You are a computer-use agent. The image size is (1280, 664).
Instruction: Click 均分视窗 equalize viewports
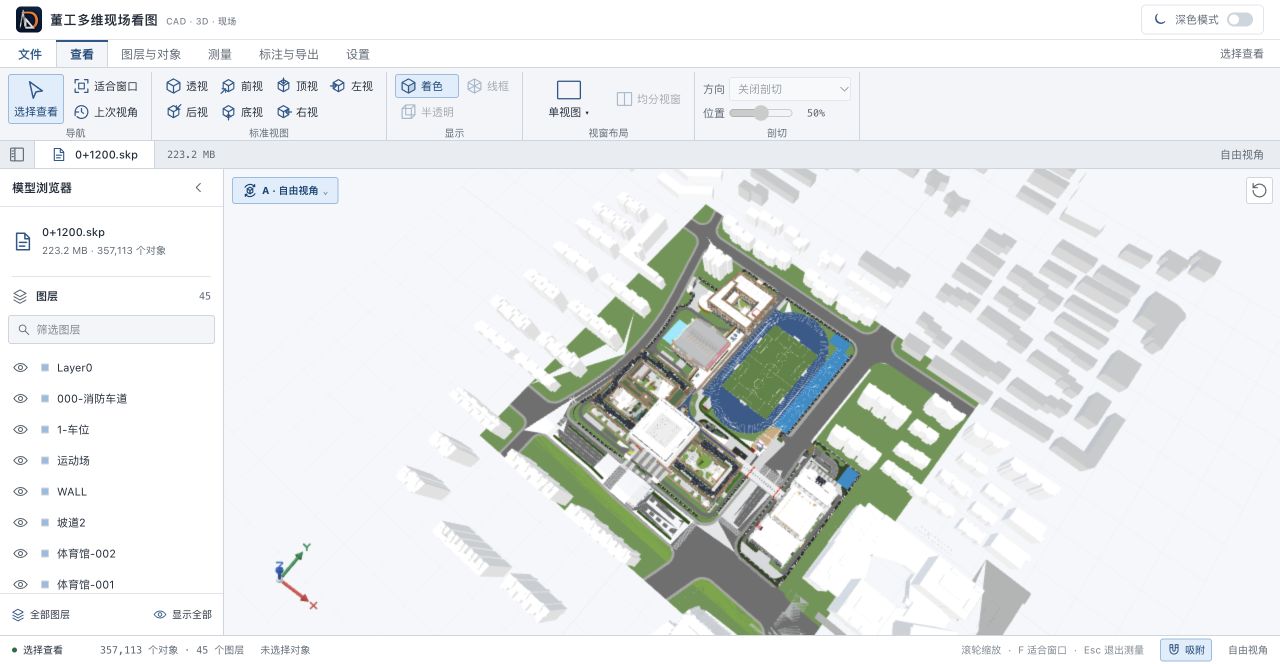pos(649,99)
